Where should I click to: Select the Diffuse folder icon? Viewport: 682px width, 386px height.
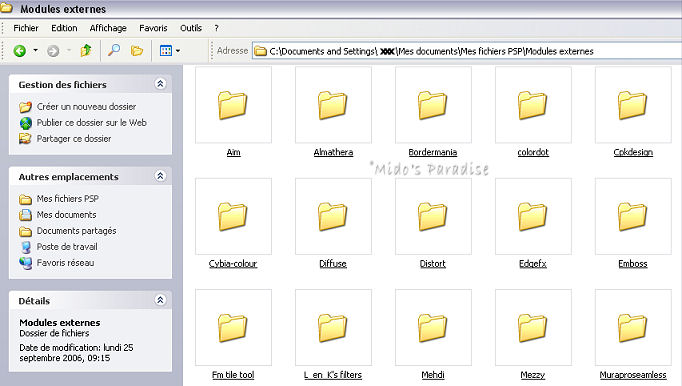333,216
